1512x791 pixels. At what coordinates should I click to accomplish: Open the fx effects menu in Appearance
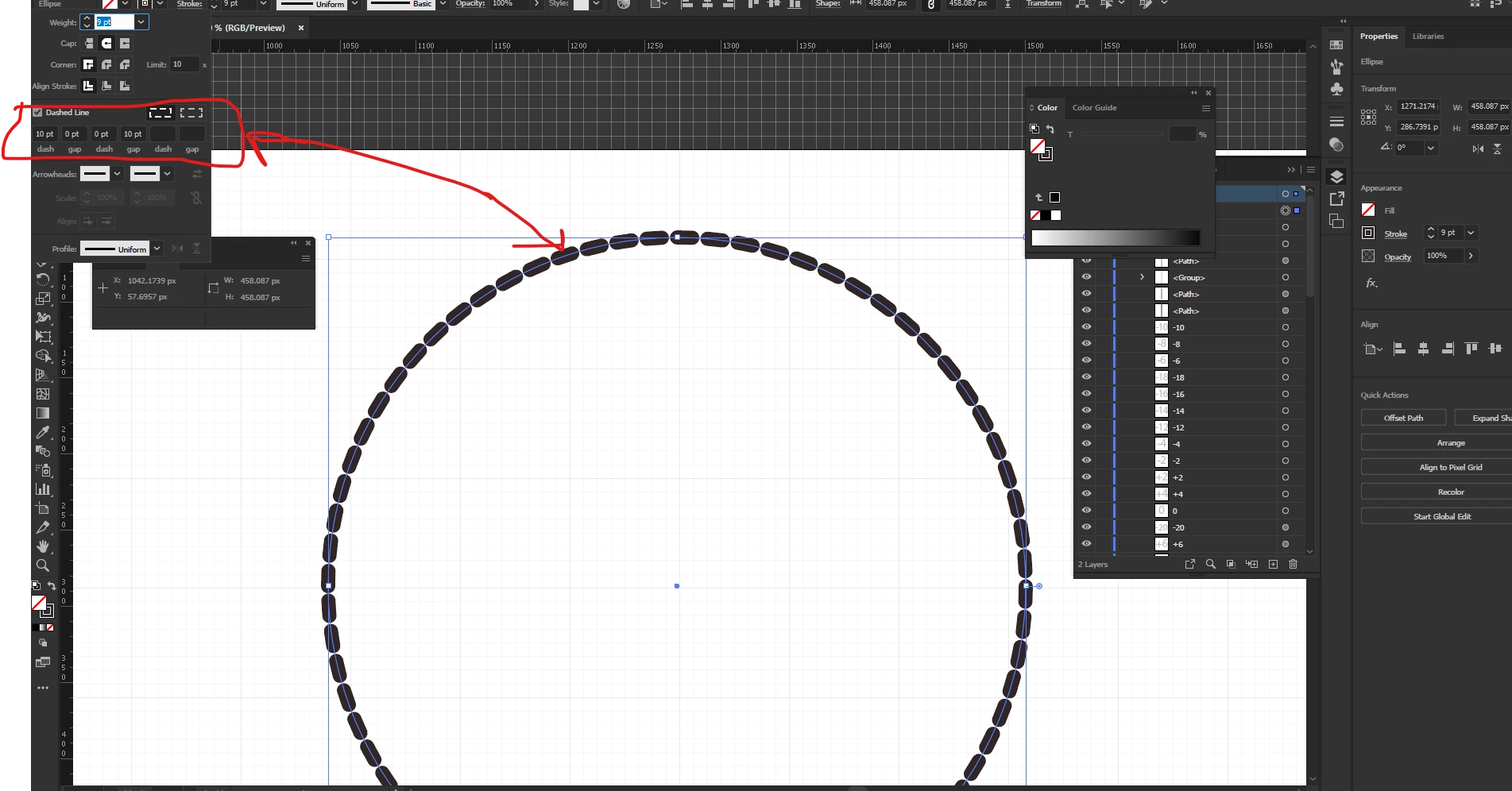[x=1371, y=283]
